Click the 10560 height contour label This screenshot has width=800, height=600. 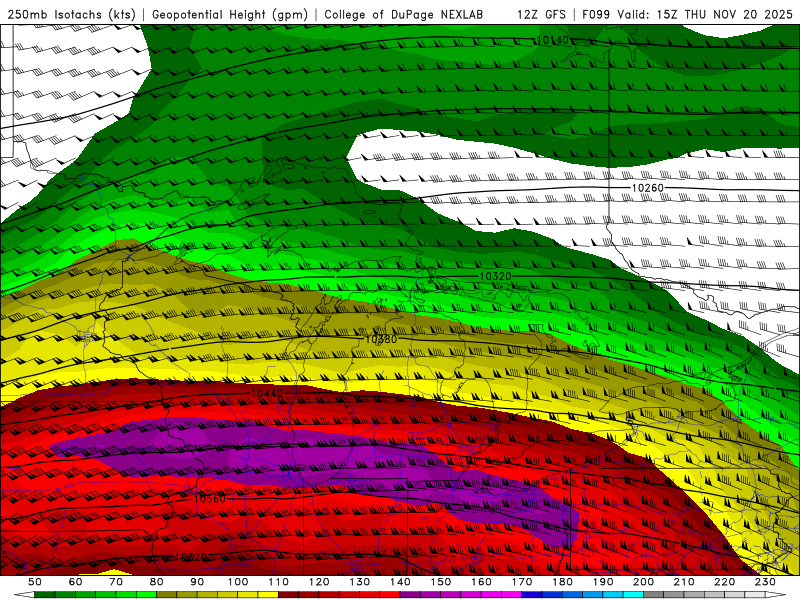coord(210,498)
